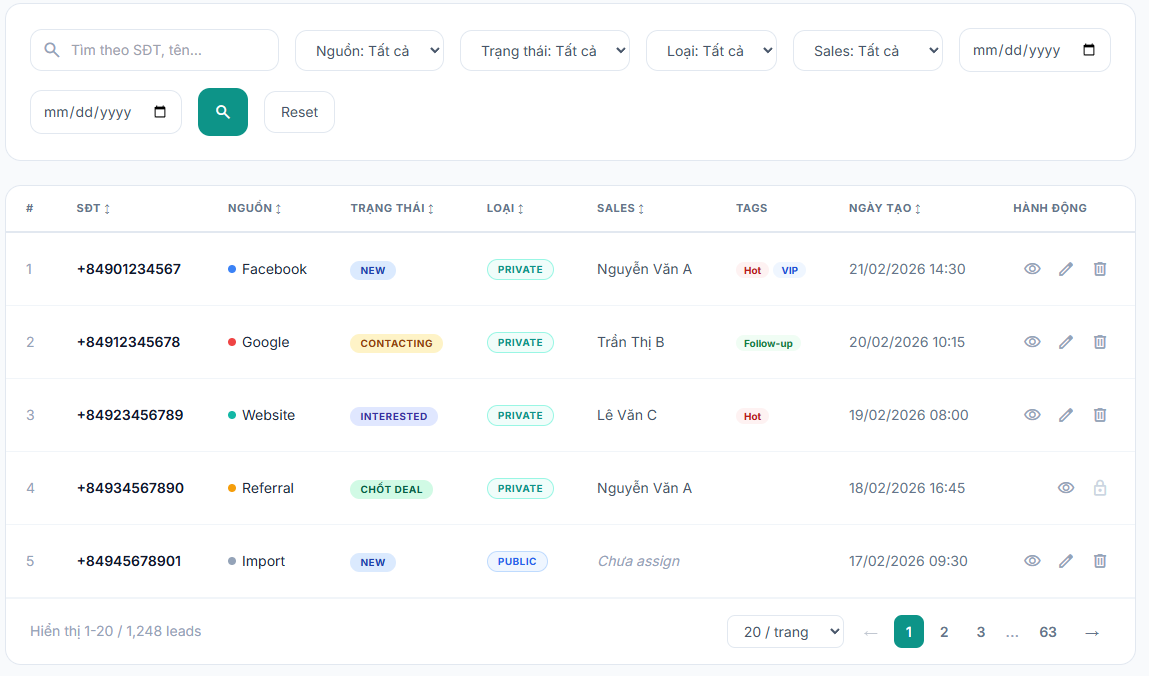The width and height of the screenshot is (1149, 676).
Task: Click the red Hot tag on Website lead
Action: click(x=752, y=416)
